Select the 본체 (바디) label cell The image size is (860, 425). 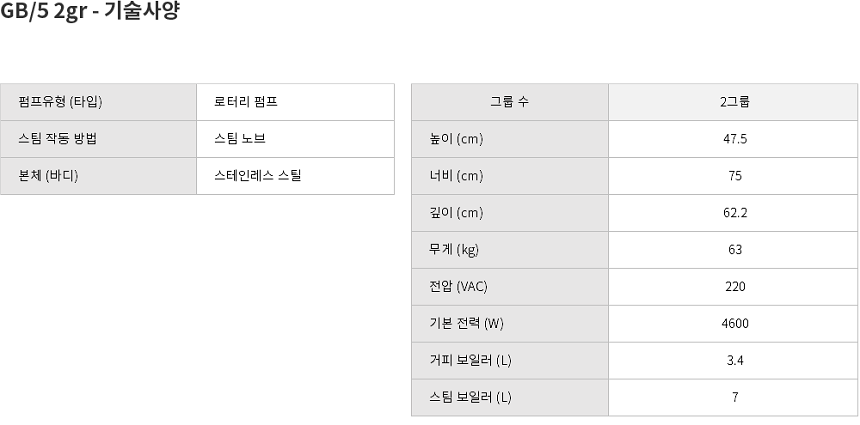click(x=48, y=176)
